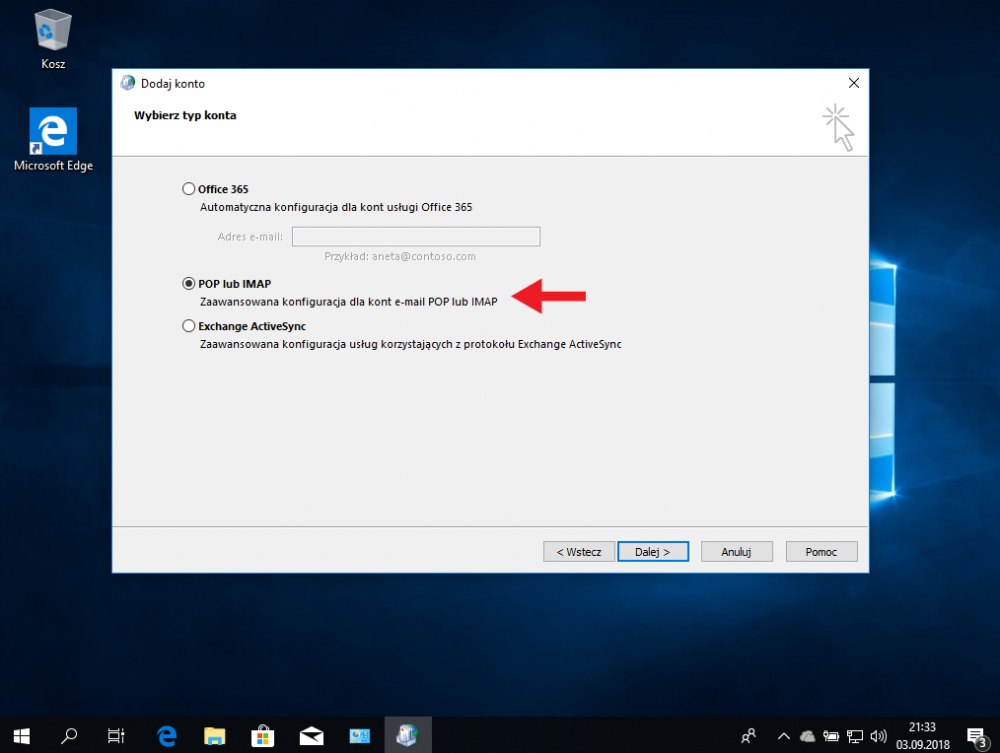
Task: Click the volume speaker tray icon
Action: [878, 736]
